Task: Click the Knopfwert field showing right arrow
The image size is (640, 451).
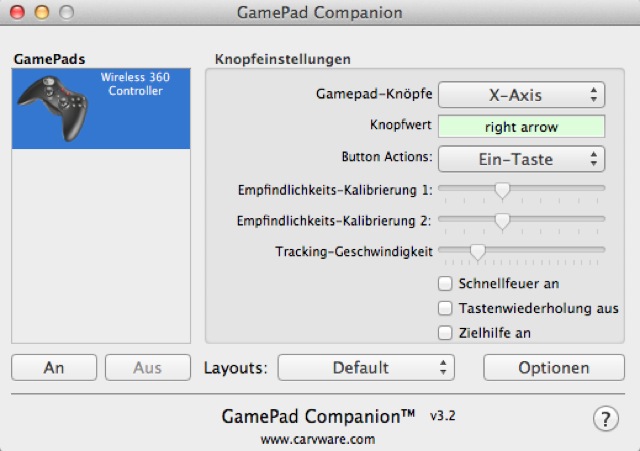Action: (522, 127)
